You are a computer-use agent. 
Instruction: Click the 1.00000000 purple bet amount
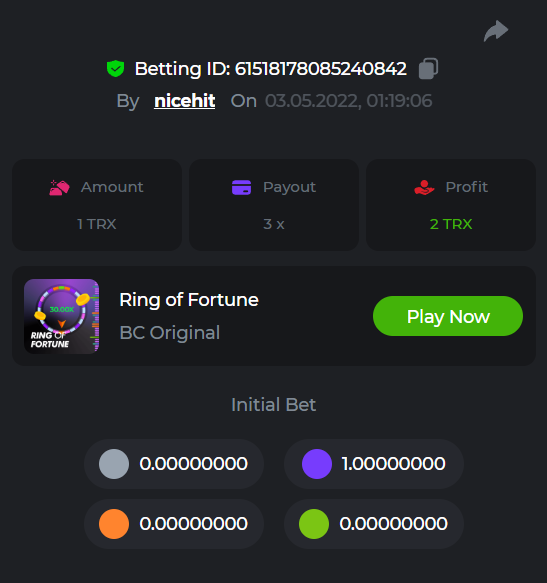[393, 464]
